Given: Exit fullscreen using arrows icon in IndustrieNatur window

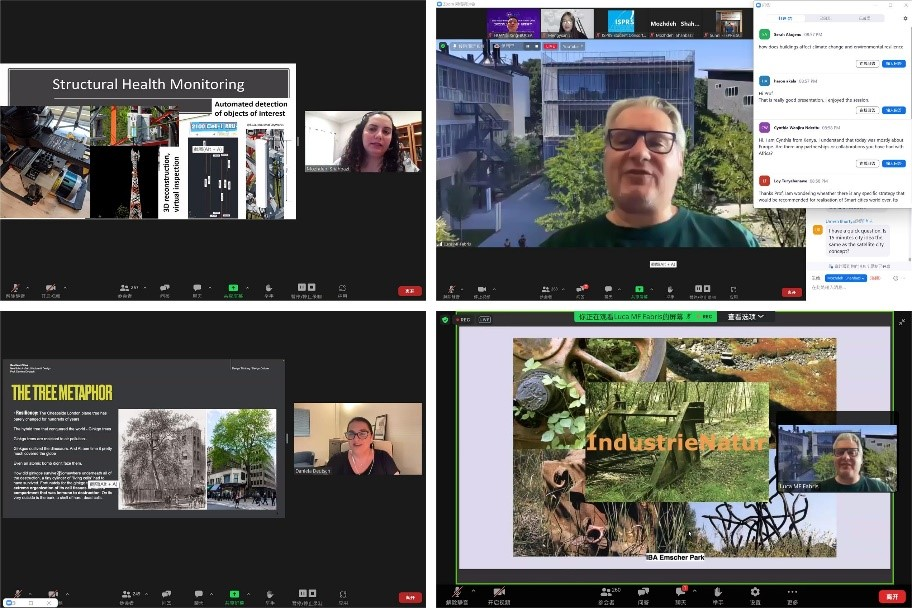Looking at the screenshot, I should click(x=902, y=321).
